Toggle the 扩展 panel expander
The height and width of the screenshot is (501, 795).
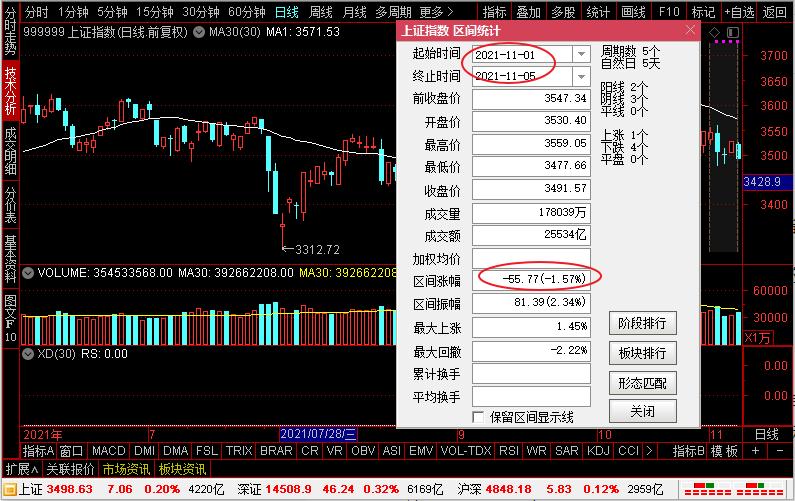click(x=22, y=469)
